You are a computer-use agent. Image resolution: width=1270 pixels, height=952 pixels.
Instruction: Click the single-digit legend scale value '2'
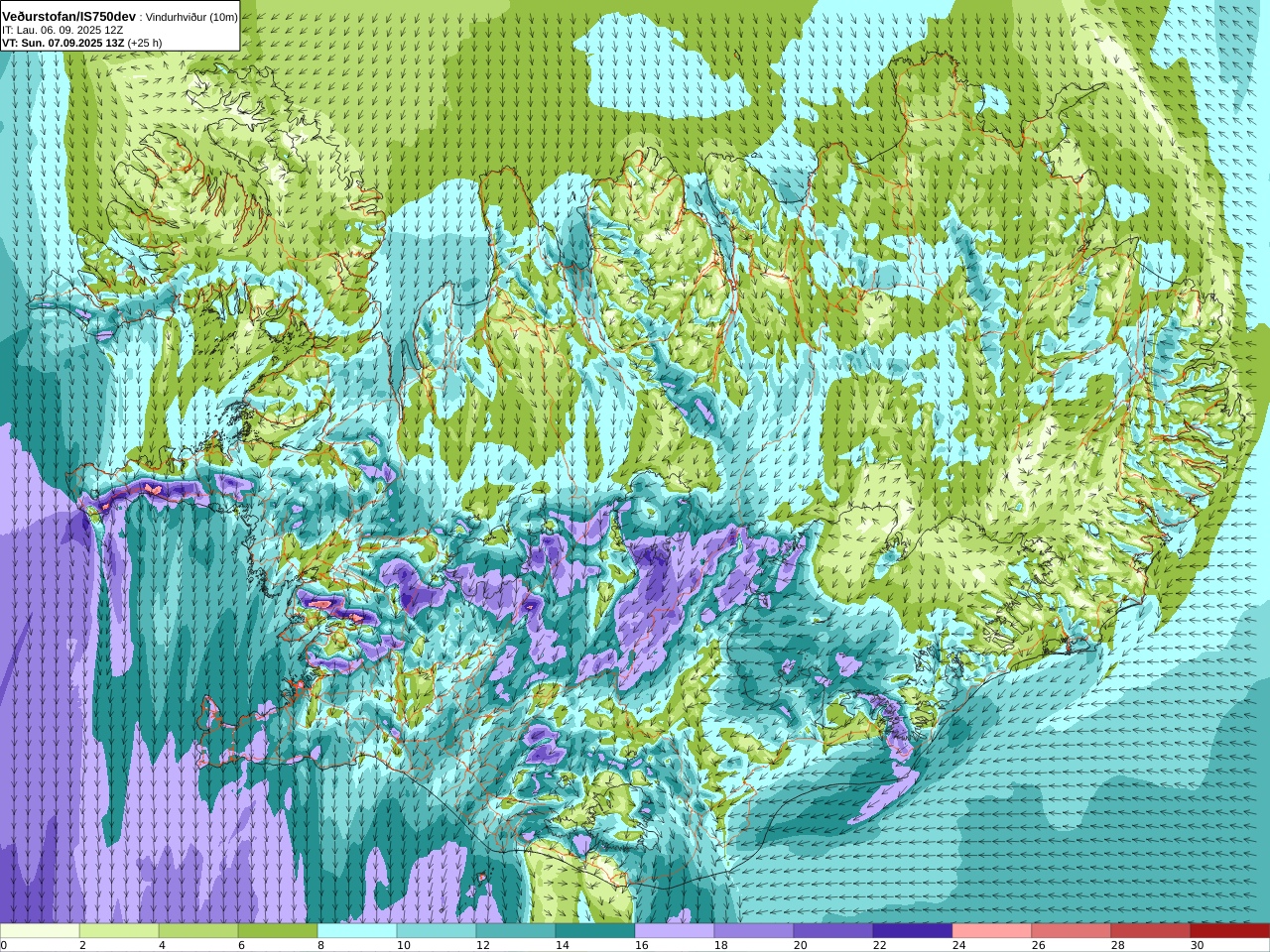coord(82,945)
